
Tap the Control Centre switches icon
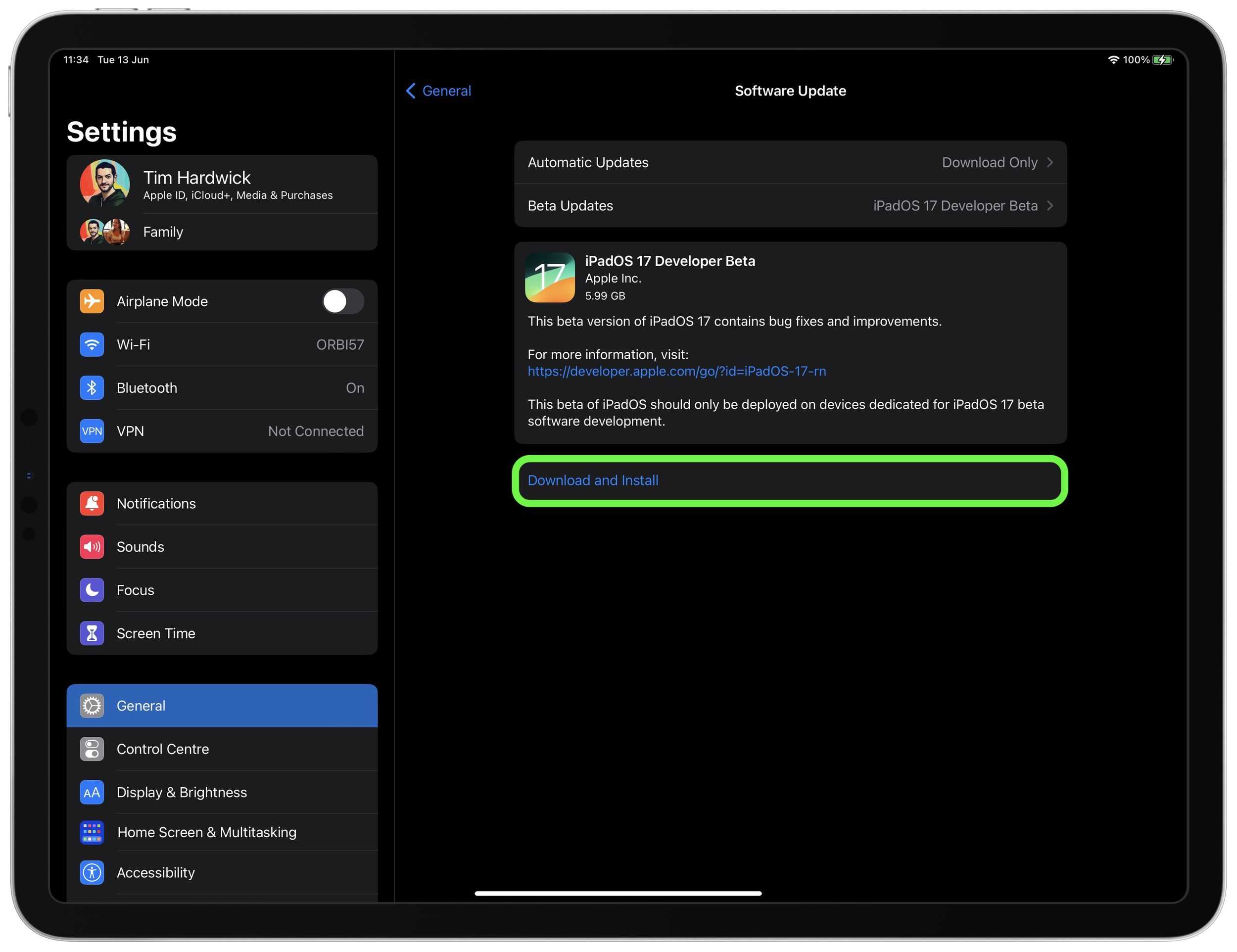click(92, 749)
